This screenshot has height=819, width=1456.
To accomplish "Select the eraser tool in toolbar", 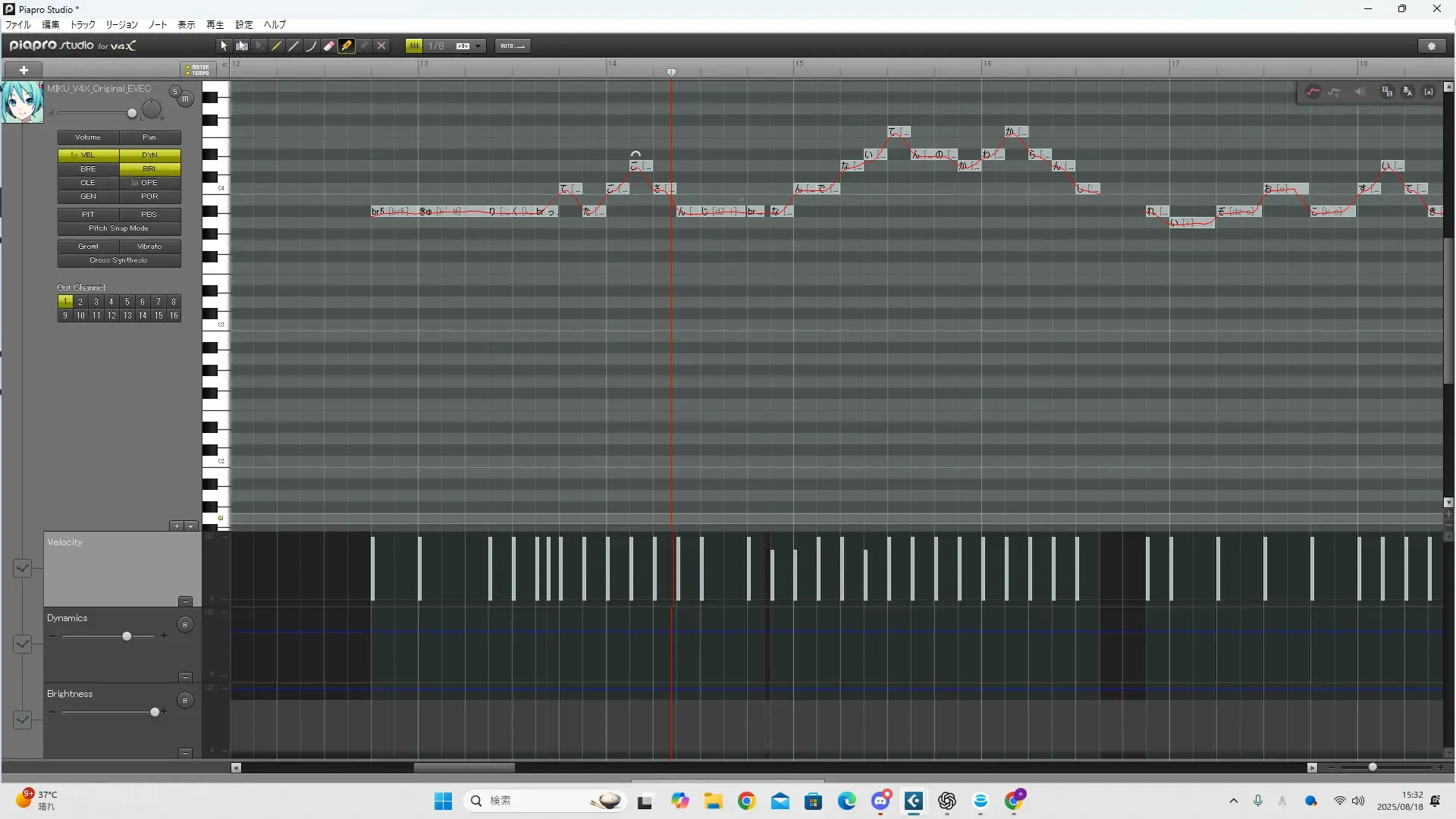I will [329, 46].
